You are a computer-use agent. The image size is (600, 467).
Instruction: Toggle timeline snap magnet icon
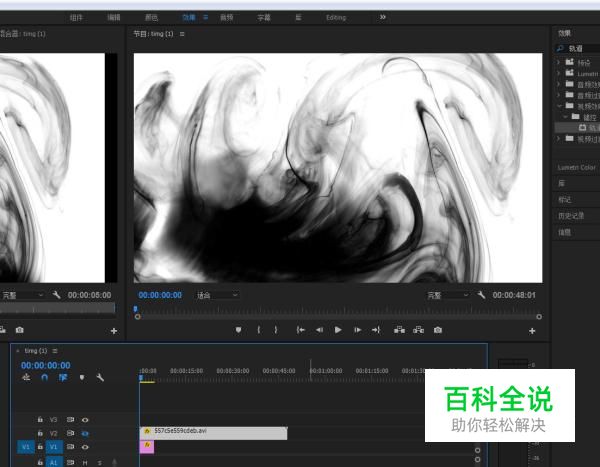(x=44, y=377)
